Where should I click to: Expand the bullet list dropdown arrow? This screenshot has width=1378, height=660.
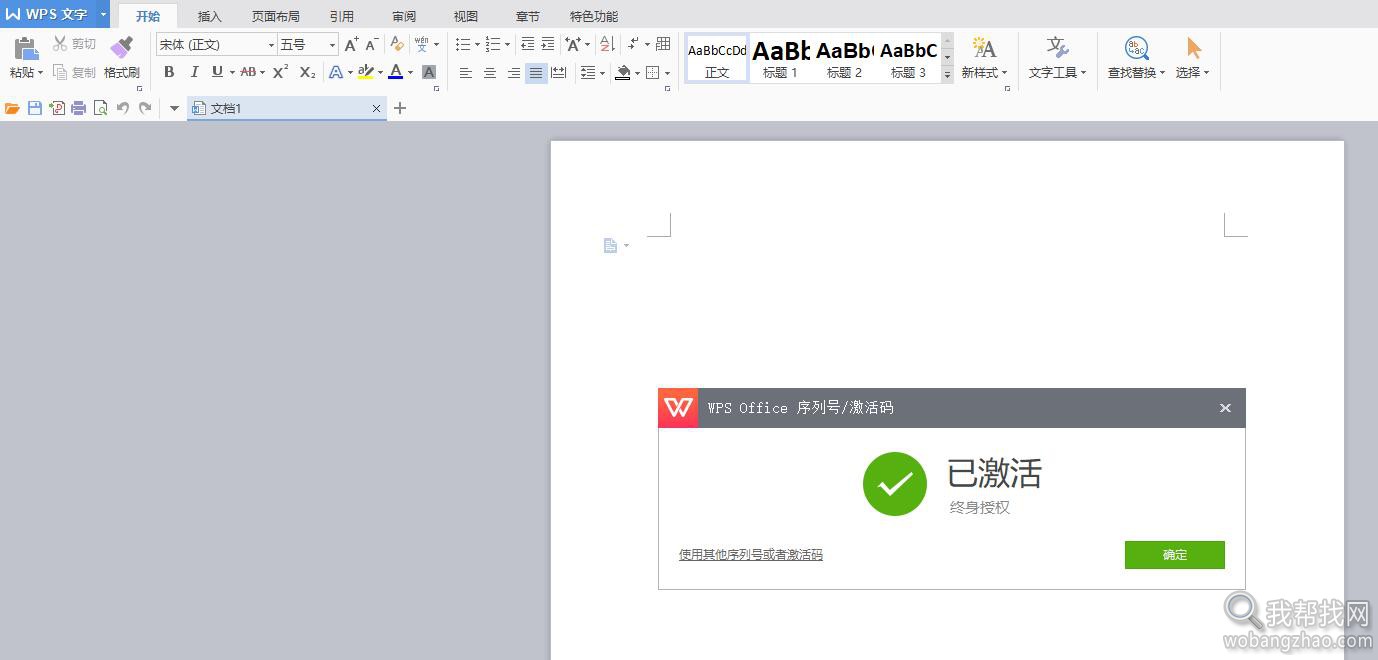tap(477, 45)
